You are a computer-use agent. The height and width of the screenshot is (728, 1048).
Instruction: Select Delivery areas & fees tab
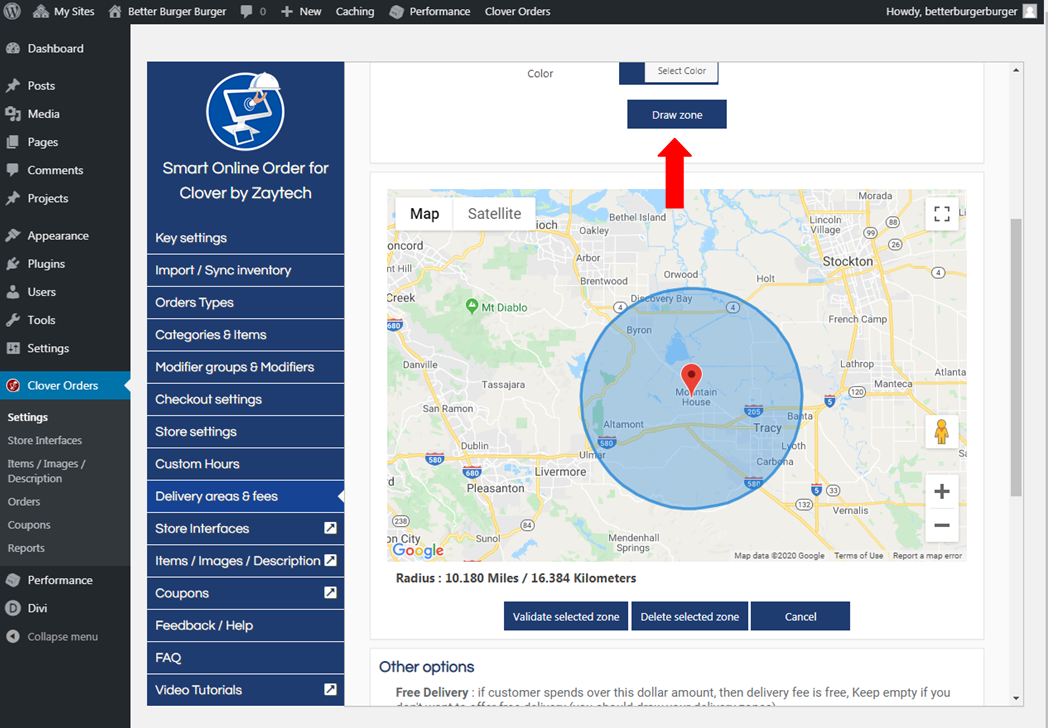(x=245, y=496)
